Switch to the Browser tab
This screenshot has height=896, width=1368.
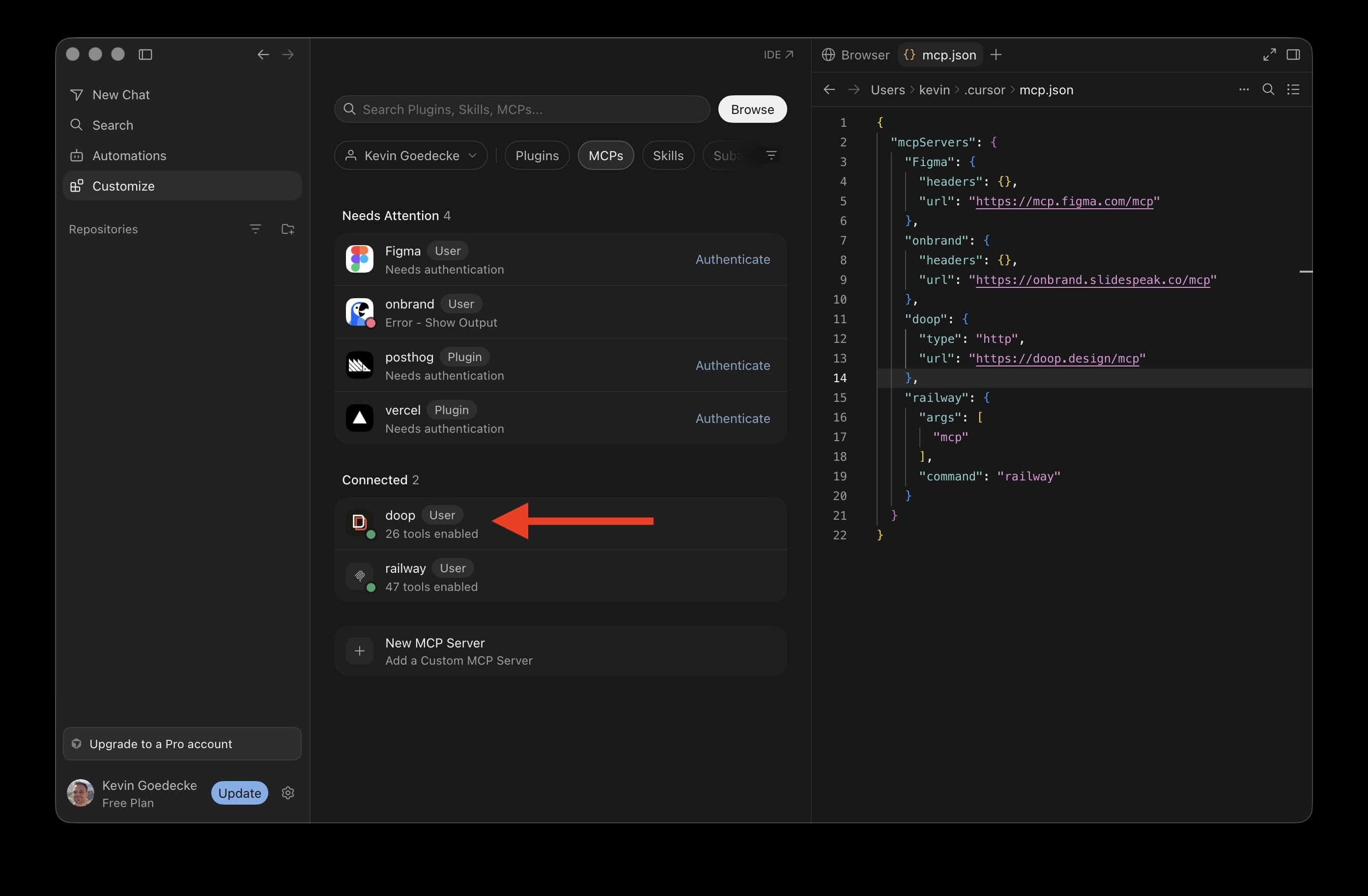coord(856,55)
